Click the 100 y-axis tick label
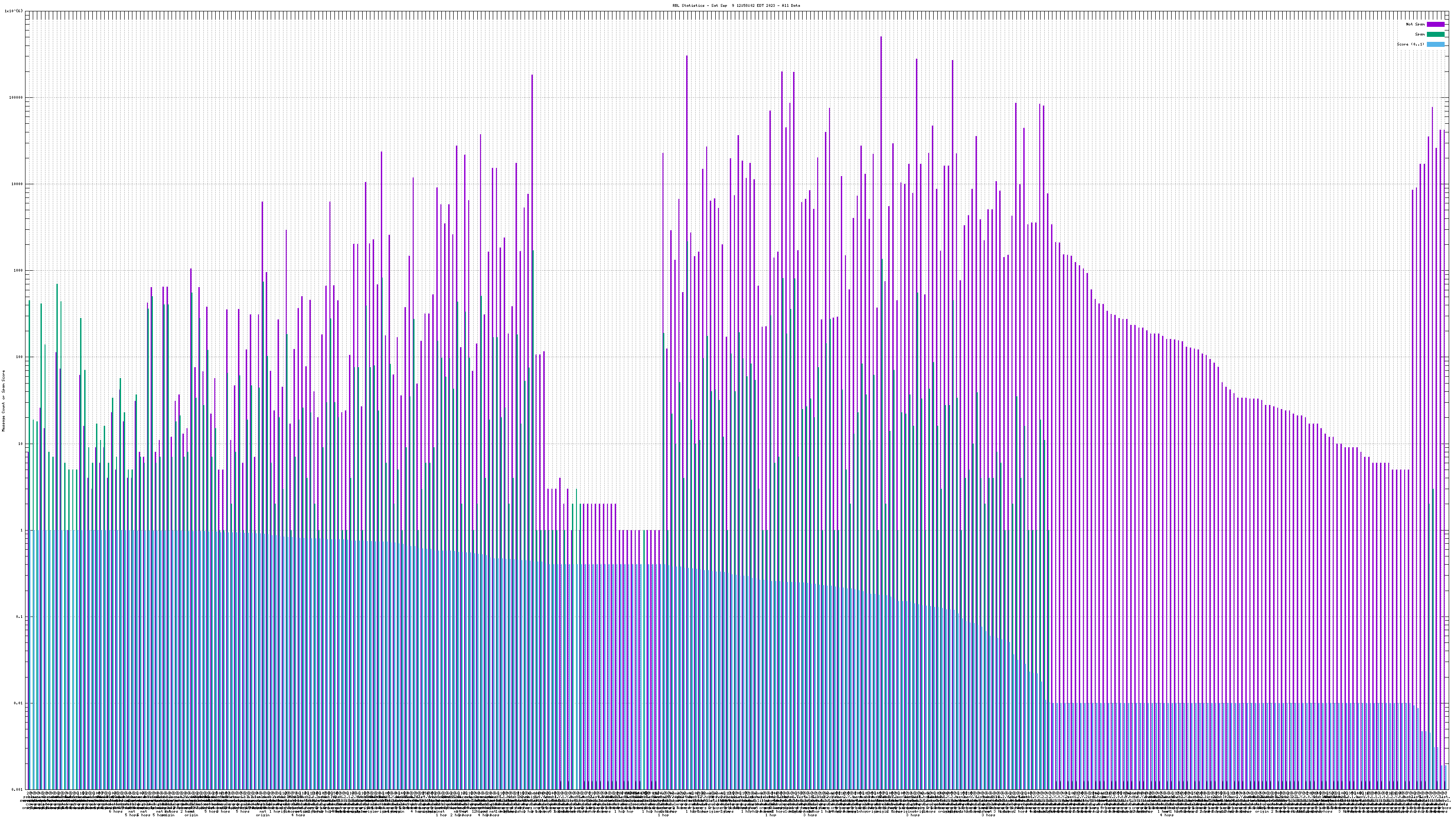 [20, 357]
